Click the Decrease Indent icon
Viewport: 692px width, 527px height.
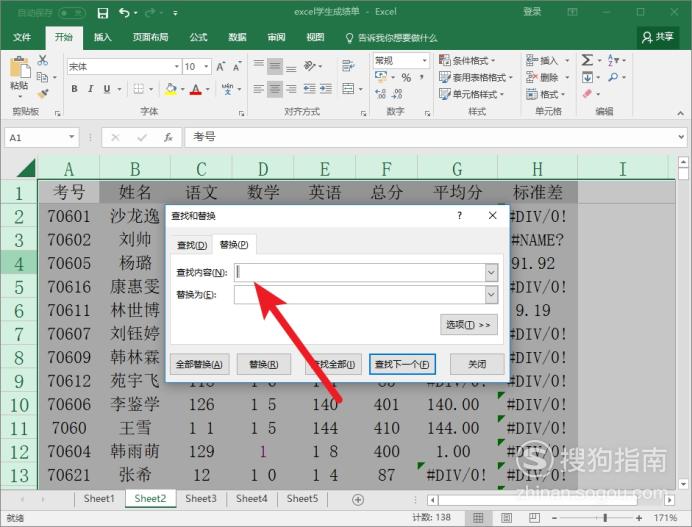point(309,89)
